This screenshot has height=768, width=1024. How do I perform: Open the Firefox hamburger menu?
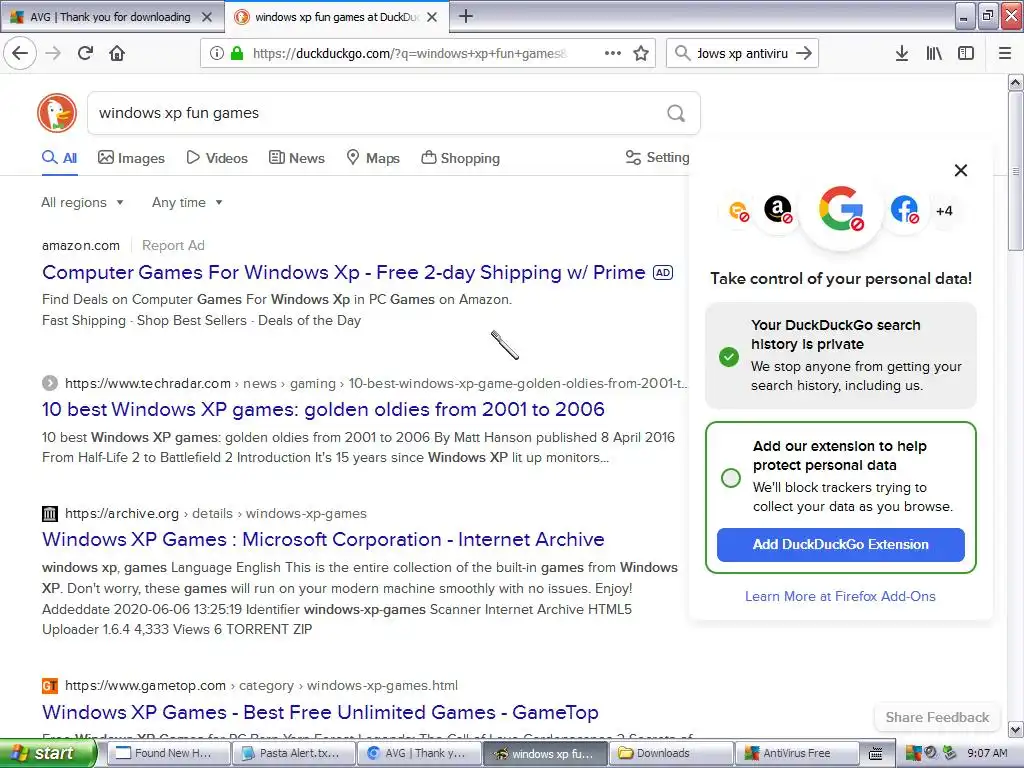coord(1005,53)
